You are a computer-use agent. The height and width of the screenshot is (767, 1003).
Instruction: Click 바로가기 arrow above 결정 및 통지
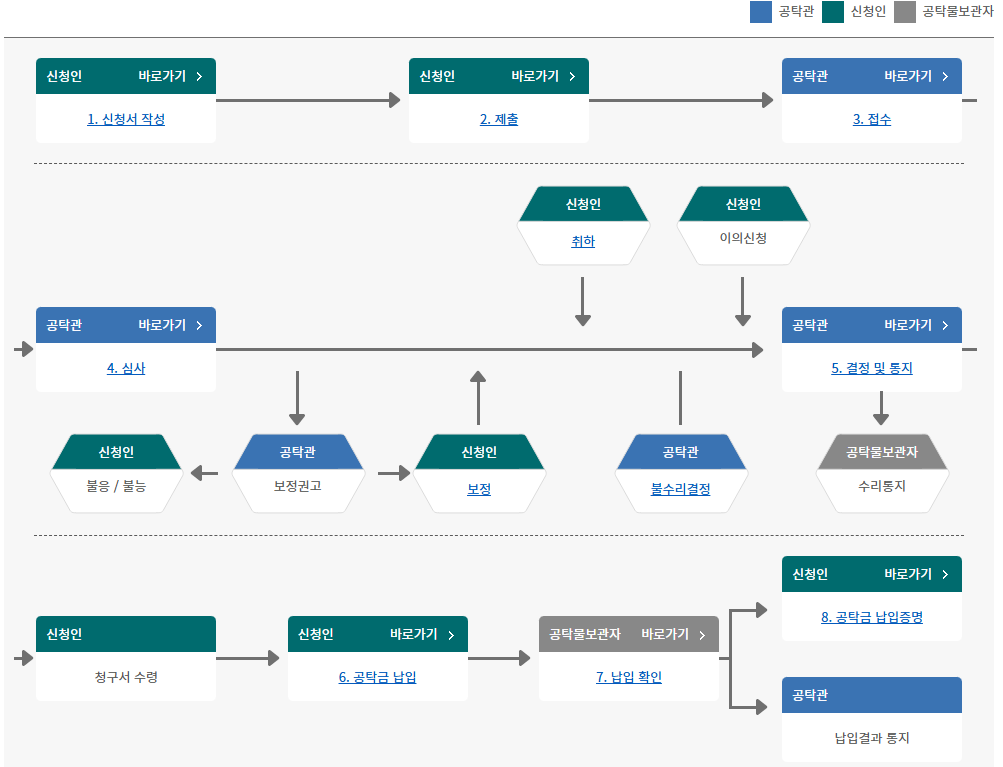tap(945, 325)
